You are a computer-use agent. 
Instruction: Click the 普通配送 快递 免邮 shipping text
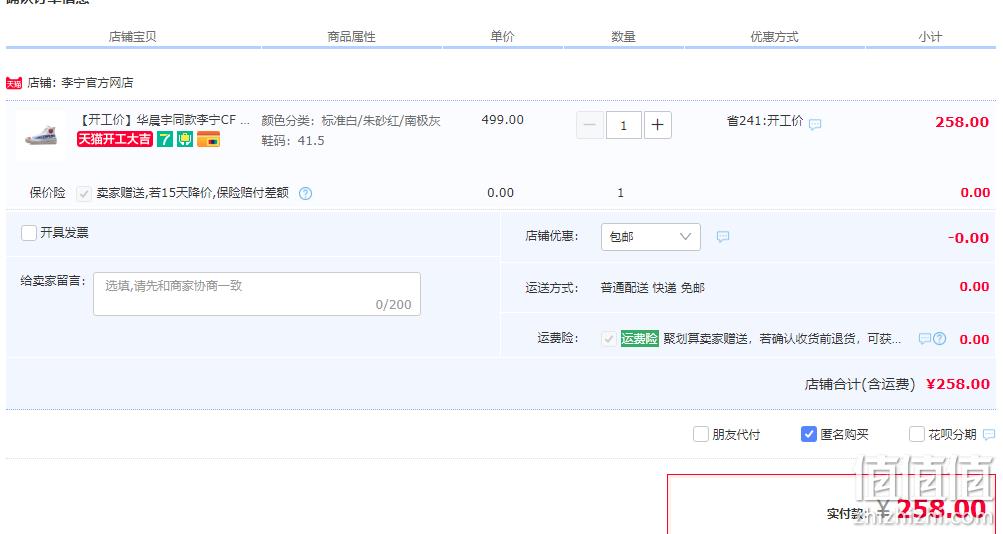click(652, 288)
